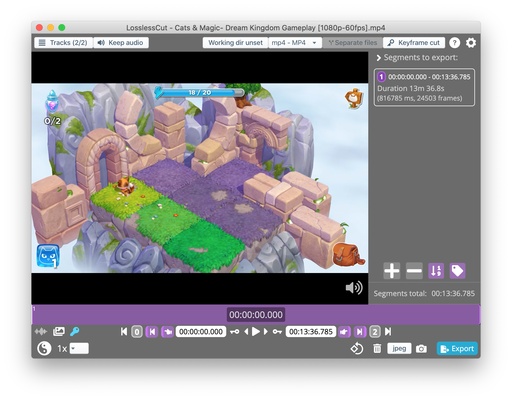Select segment 1 in the export list

tap(424, 87)
